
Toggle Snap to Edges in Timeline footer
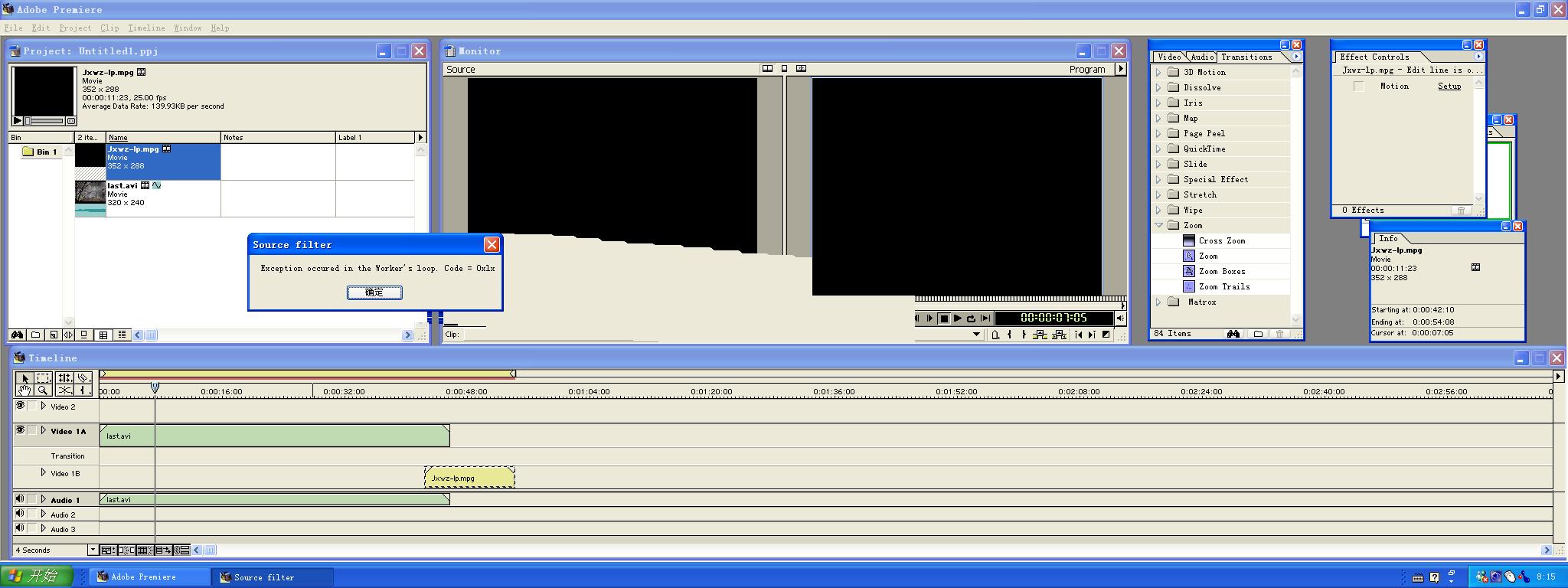click(126, 550)
